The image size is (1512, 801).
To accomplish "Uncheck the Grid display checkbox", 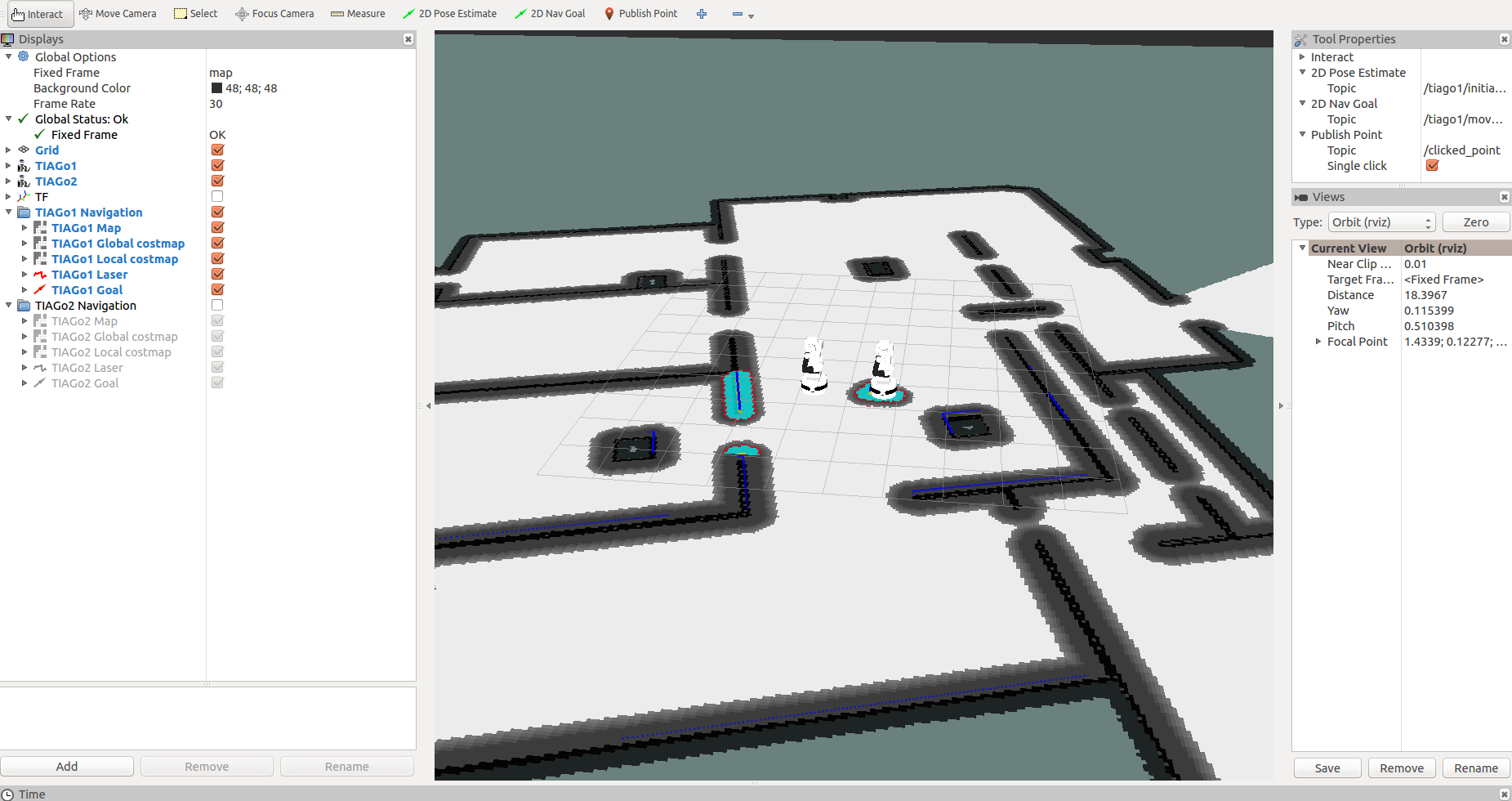I will (217, 150).
